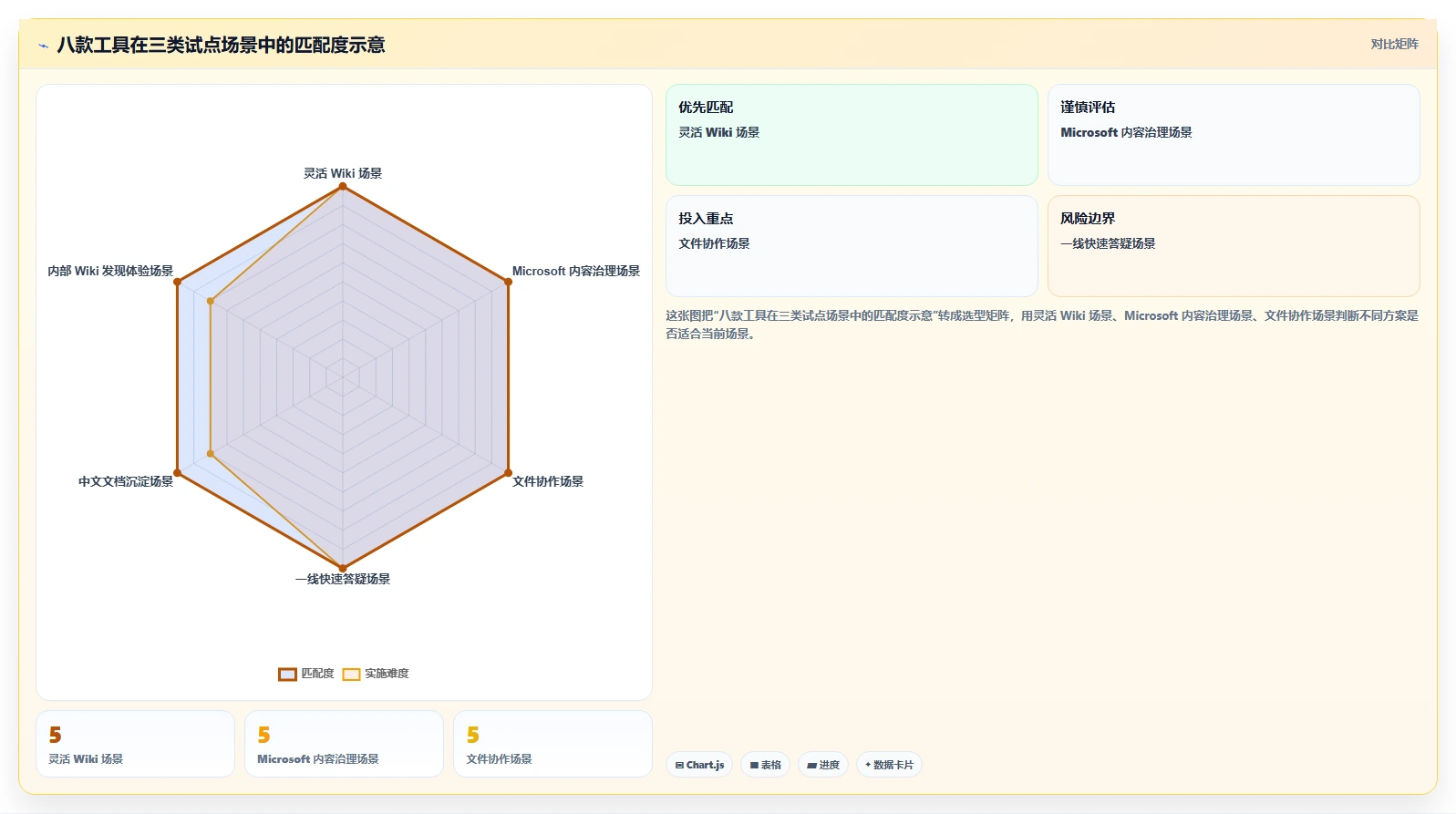This screenshot has height=814, width=1456.
Task: Select the 灵活 Wiki 场景 stat card
Action: (135, 744)
